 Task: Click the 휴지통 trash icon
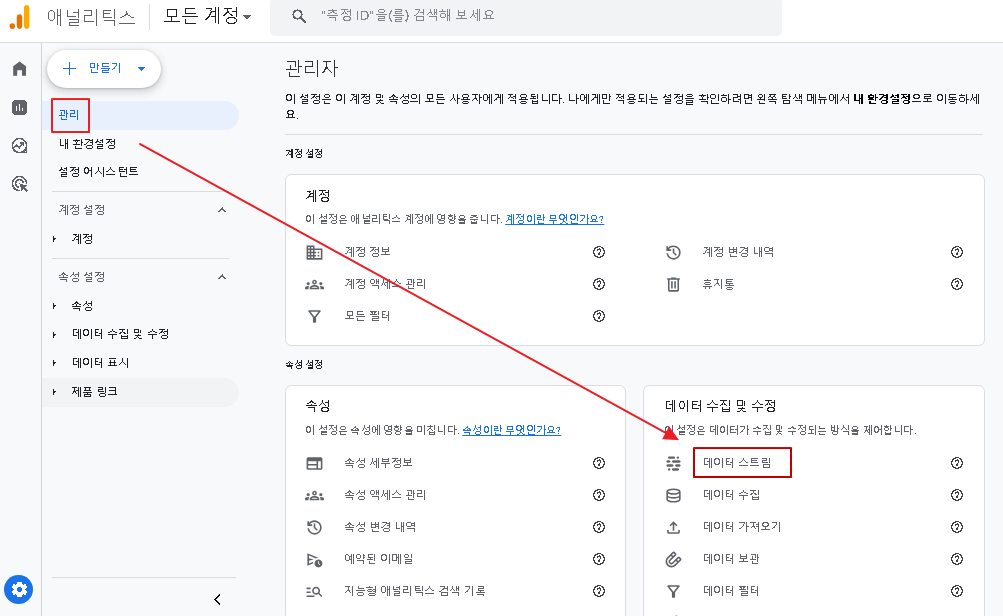tap(673, 284)
